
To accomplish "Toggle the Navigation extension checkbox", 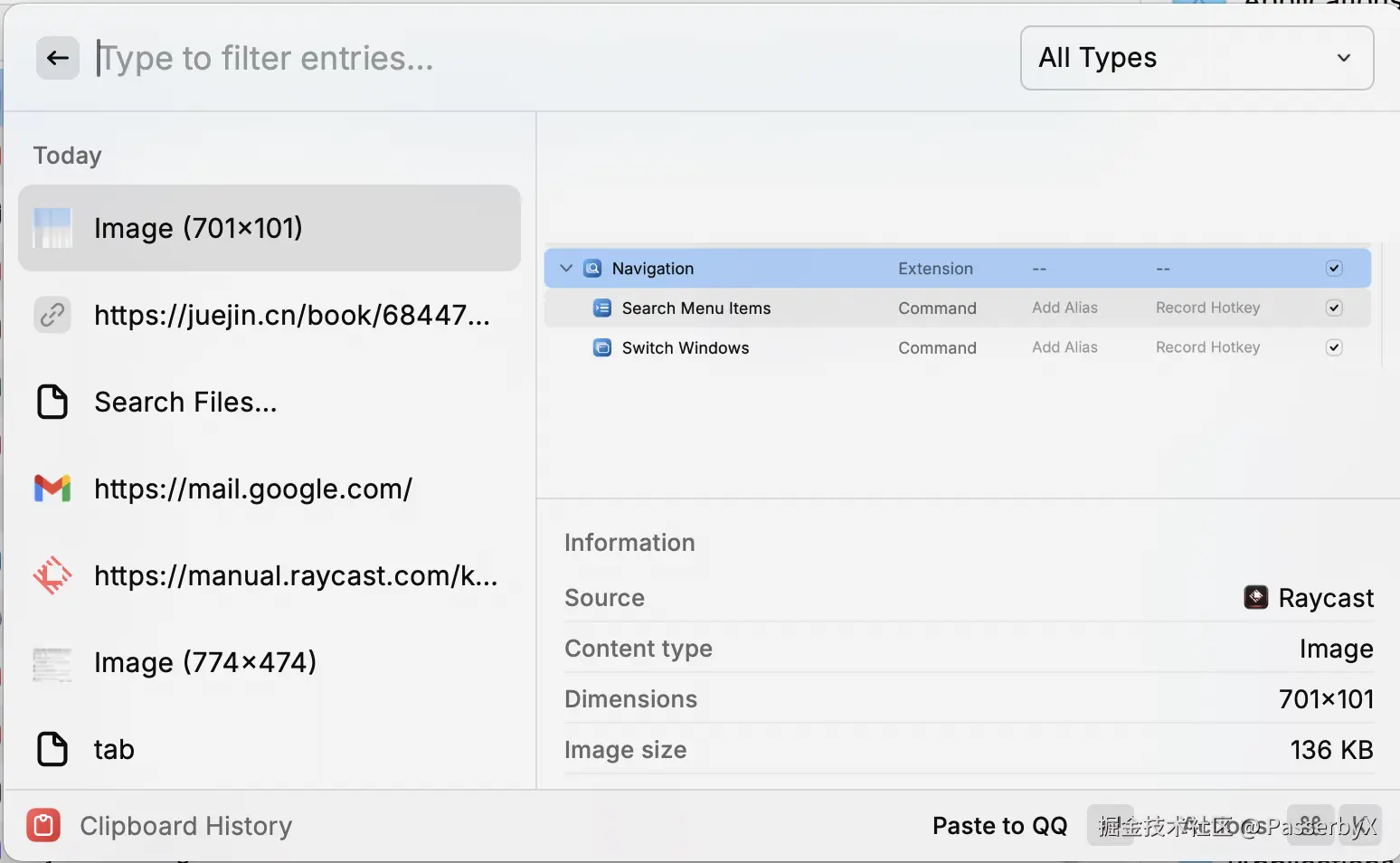I will point(1334,269).
